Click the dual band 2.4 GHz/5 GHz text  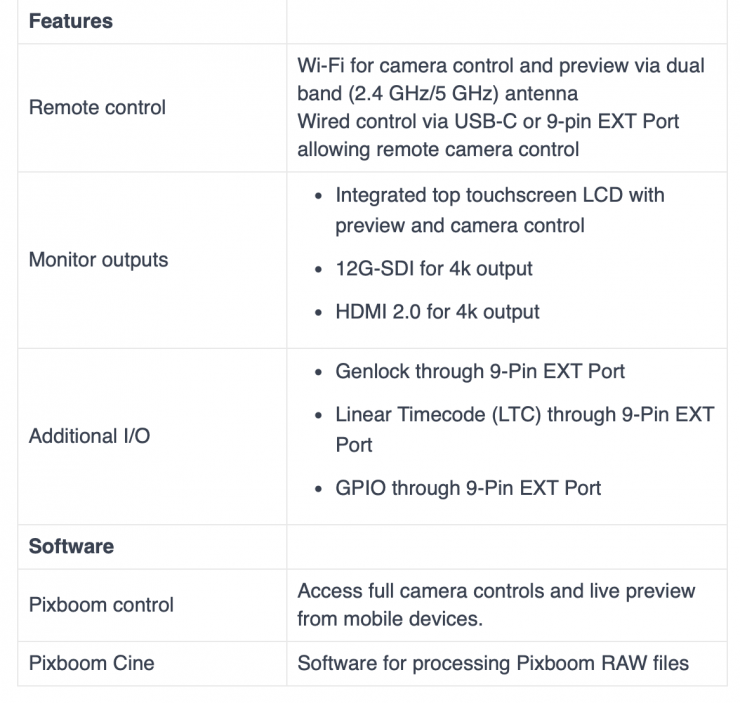(438, 93)
